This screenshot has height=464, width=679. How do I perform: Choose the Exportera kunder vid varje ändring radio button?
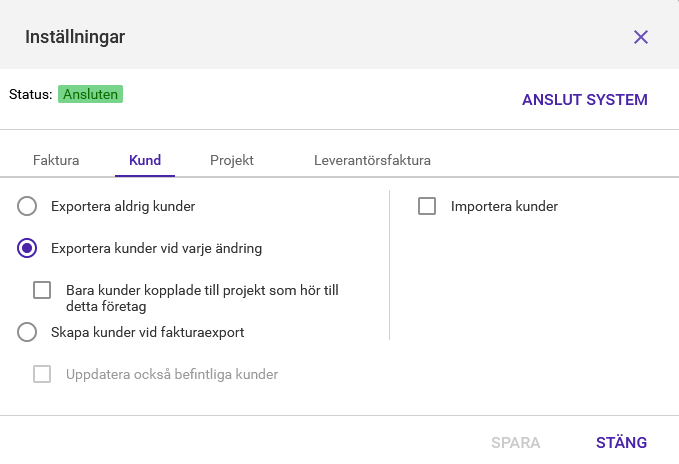27,248
